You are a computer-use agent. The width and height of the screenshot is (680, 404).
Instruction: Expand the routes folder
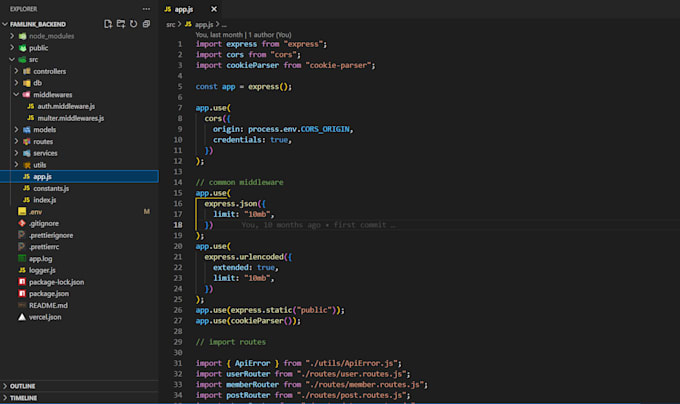tap(16, 141)
